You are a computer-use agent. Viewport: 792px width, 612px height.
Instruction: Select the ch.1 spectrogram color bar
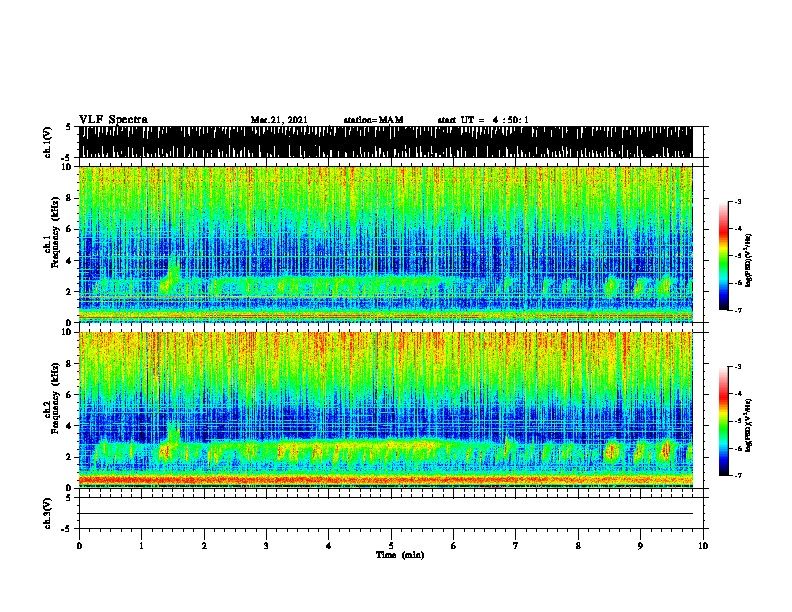click(724, 256)
